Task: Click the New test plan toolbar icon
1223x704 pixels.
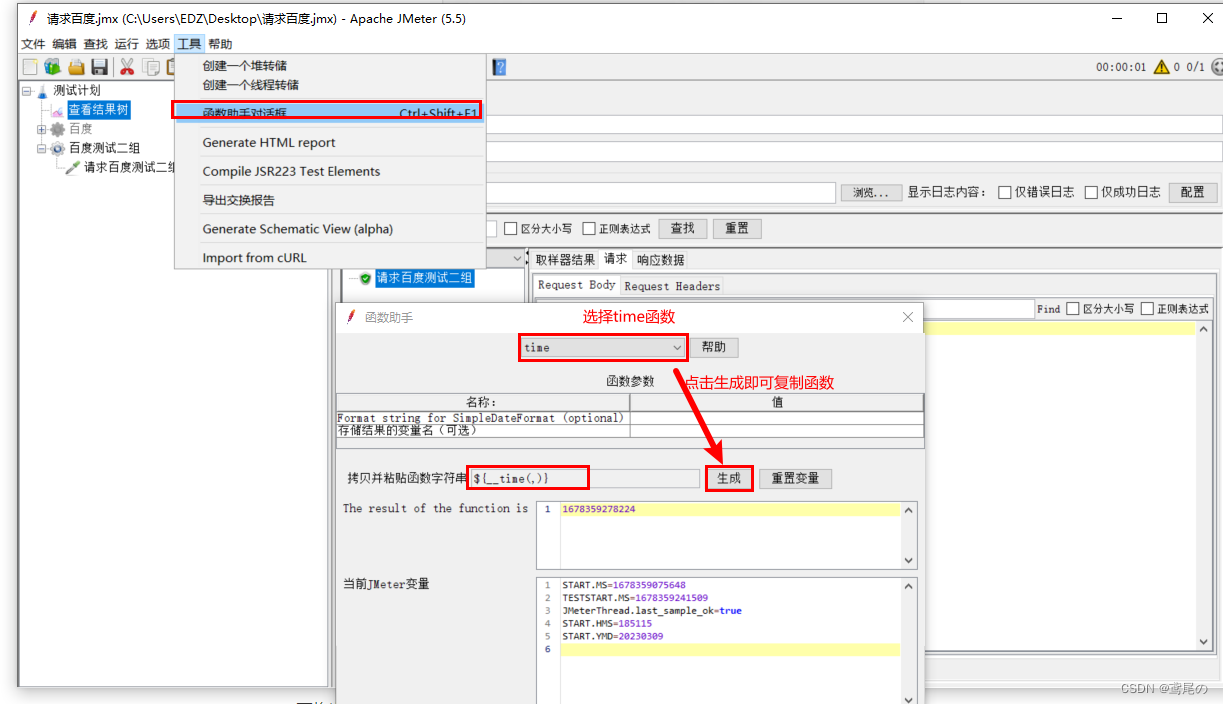Action: [30, 67]
